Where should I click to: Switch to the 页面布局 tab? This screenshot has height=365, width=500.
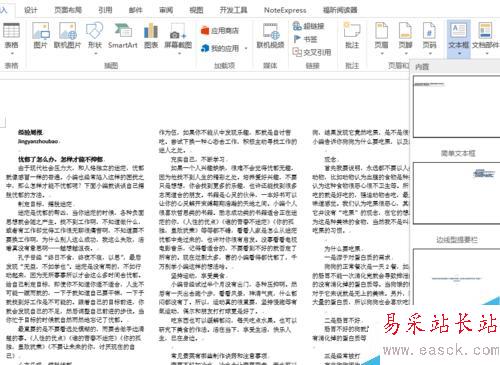68,10
